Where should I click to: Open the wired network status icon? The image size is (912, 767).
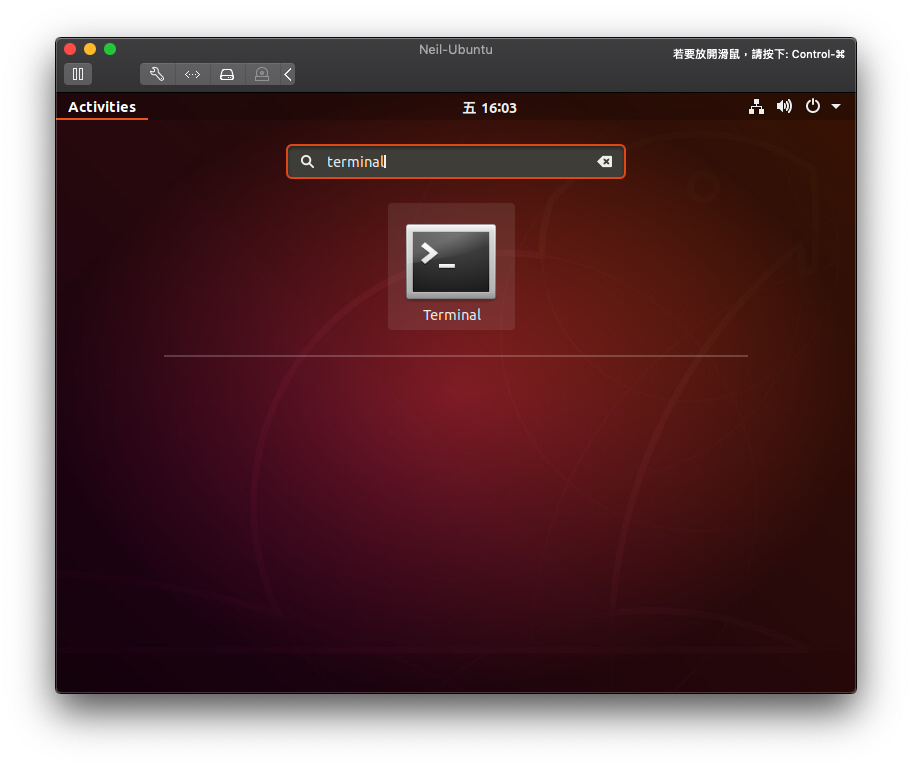(756, 107)
